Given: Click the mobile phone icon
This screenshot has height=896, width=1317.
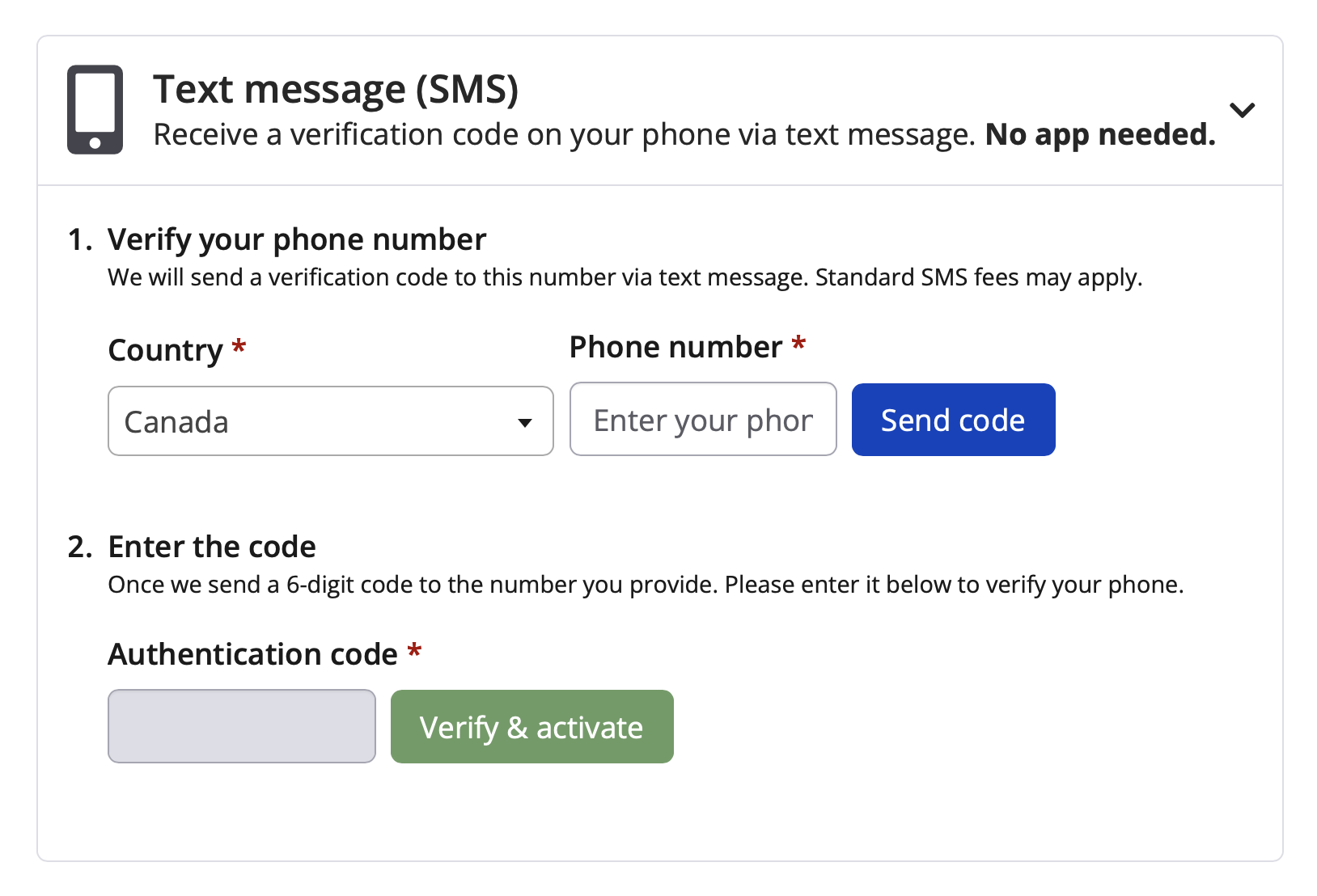Looking at the screenshot, I should [x=95, y=109].
